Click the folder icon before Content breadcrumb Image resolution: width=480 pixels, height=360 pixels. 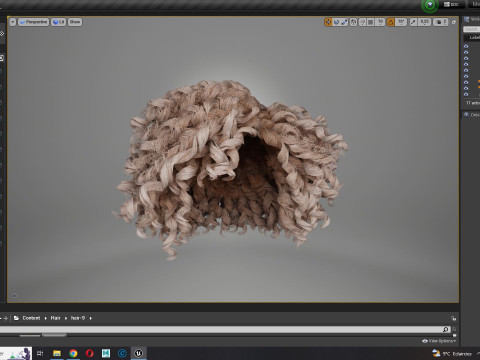pos(16,318)
